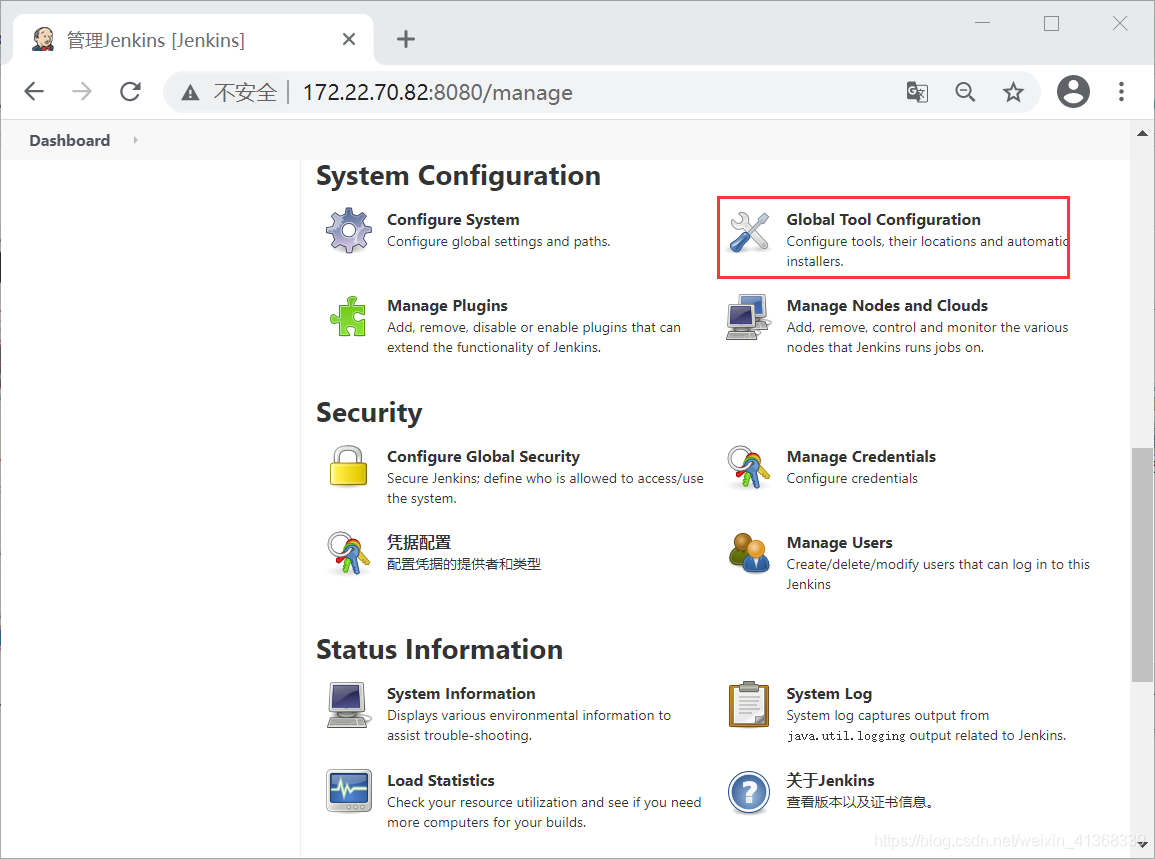Click the browser forward arrow

click(82, 91)
